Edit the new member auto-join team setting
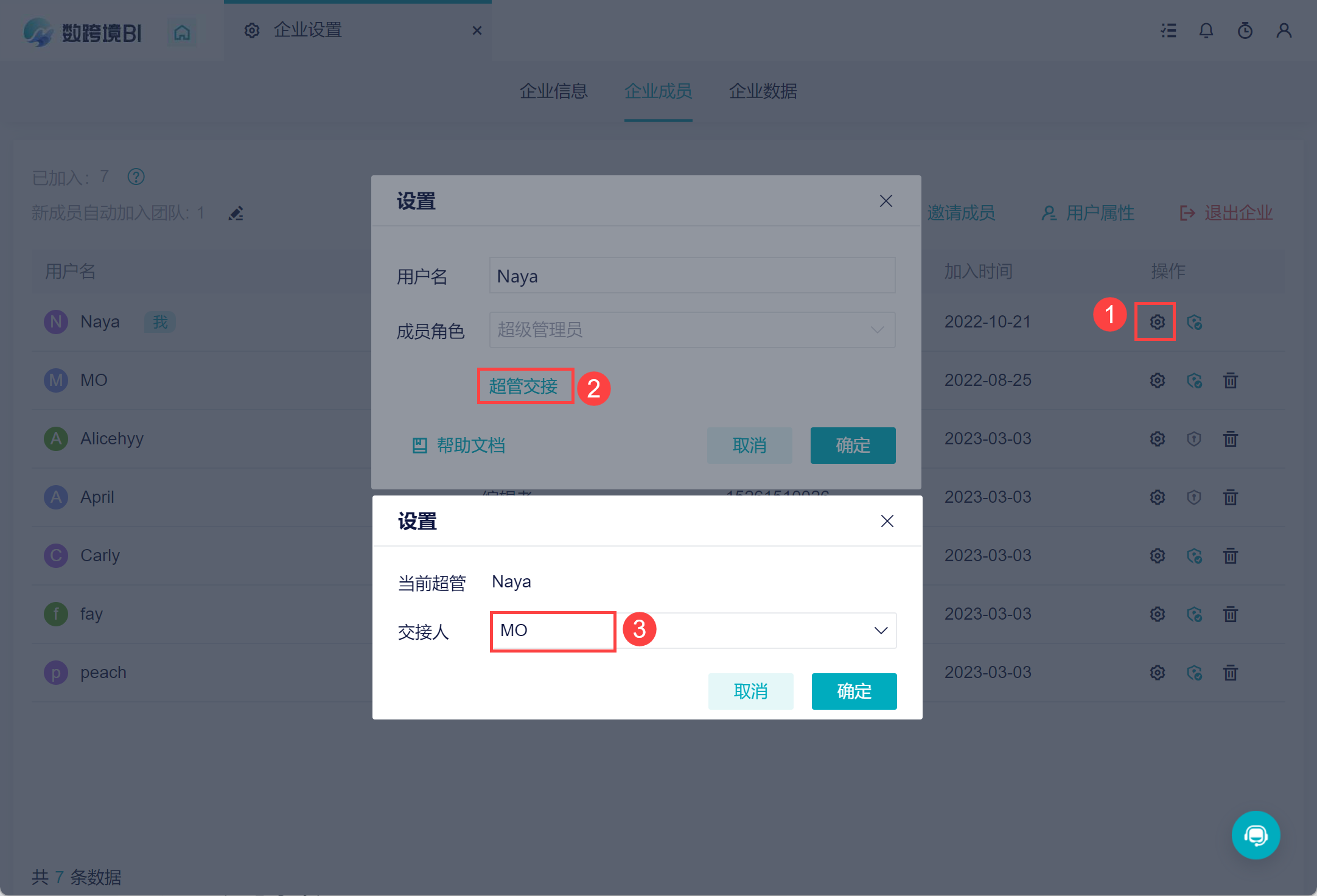This screenshot has height=896, width=1317. tap(236, 214)
